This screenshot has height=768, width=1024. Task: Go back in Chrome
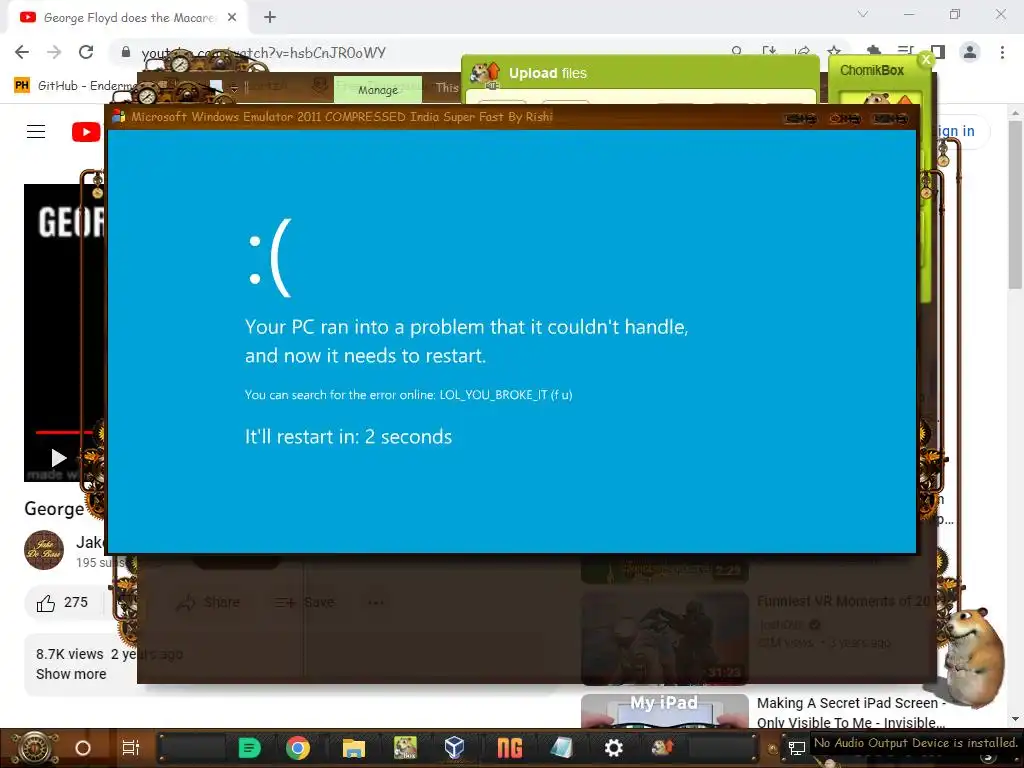coord(22,52)
